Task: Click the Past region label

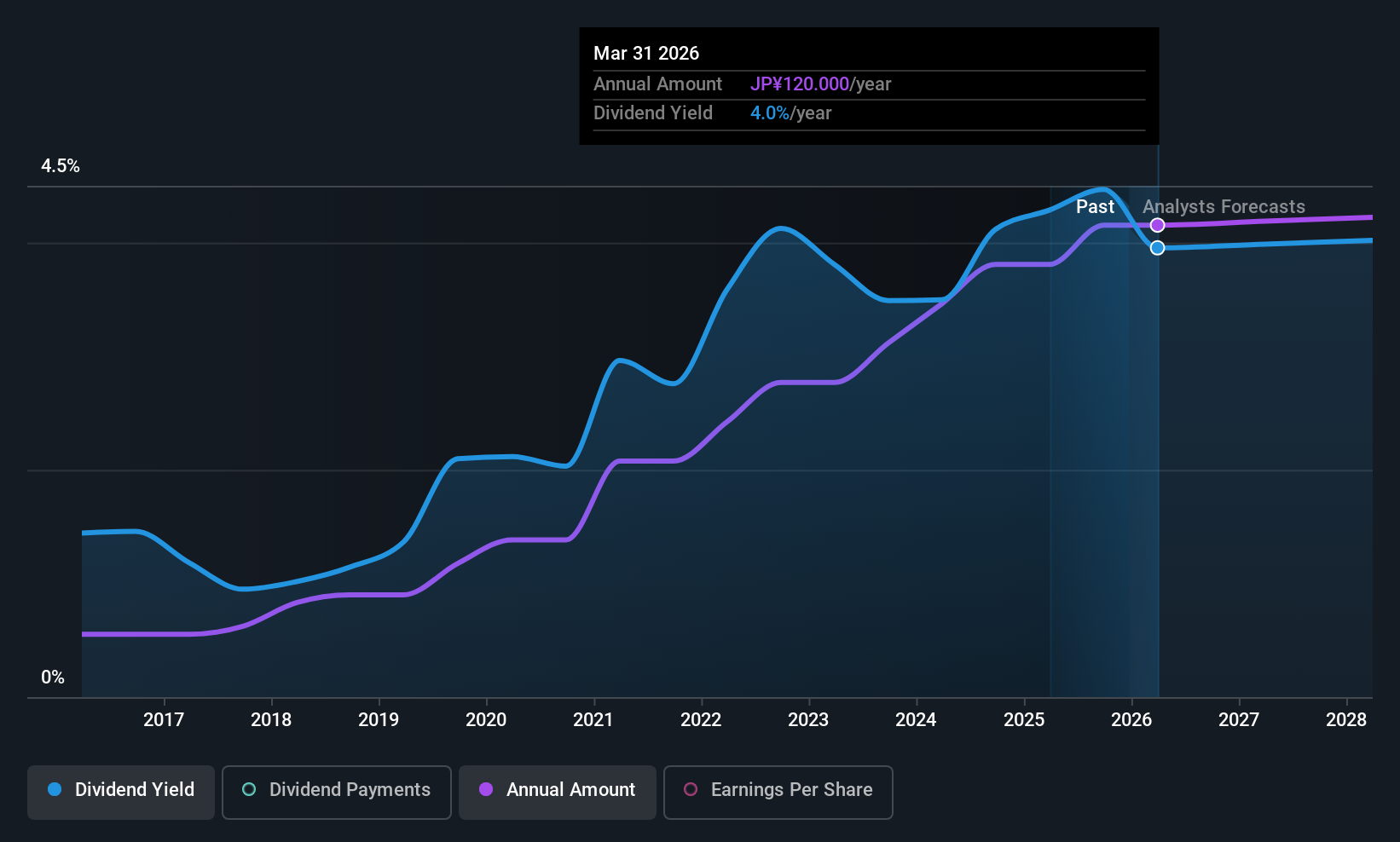Action: point(1095,207)
